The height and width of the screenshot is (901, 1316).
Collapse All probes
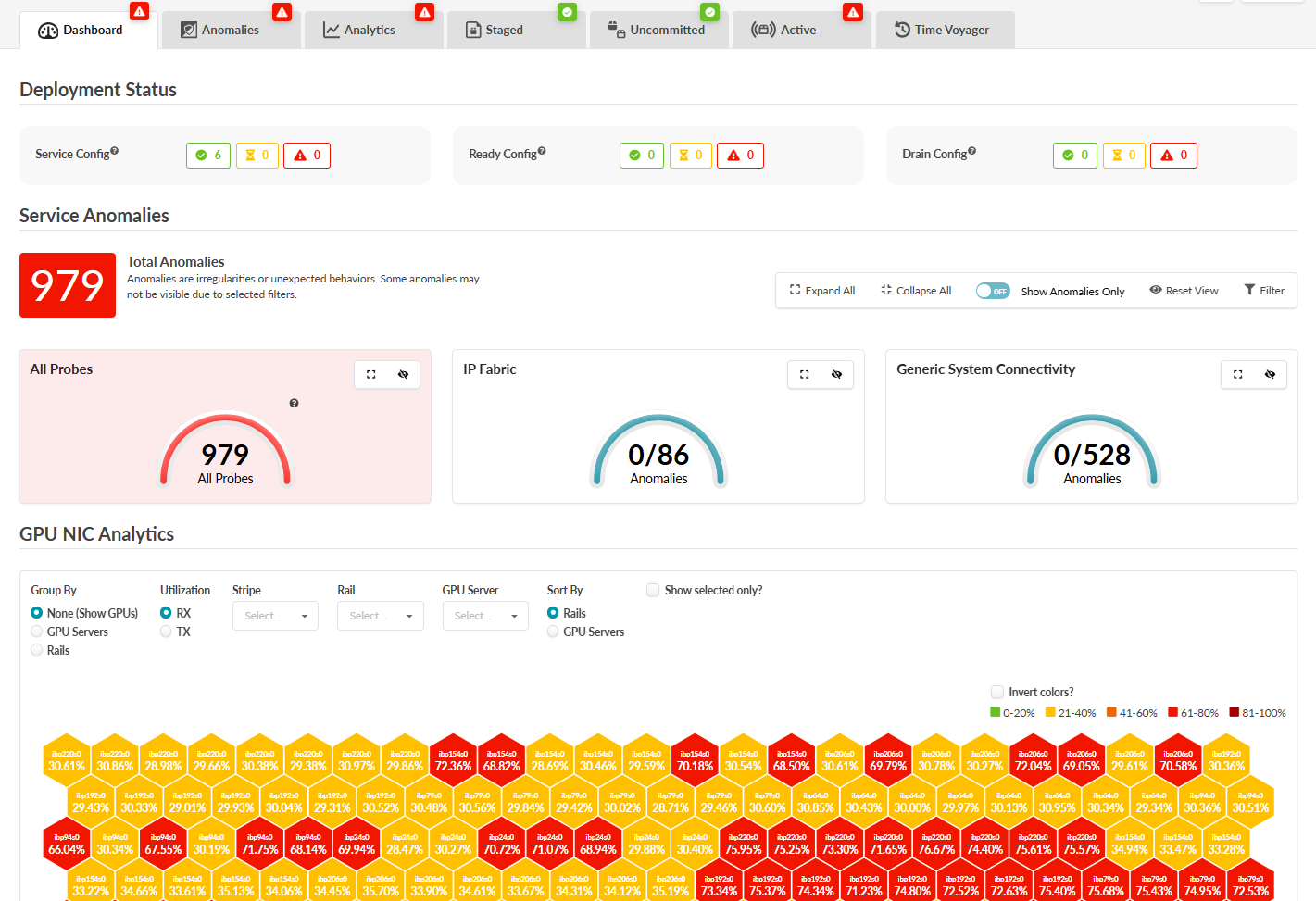point(916,291)
